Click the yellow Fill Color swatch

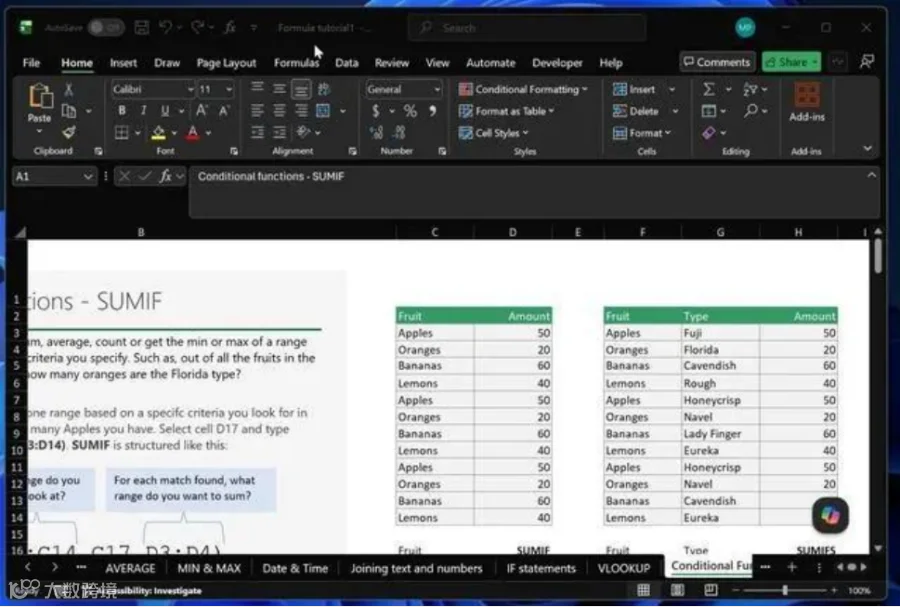[x=158, y=133]
